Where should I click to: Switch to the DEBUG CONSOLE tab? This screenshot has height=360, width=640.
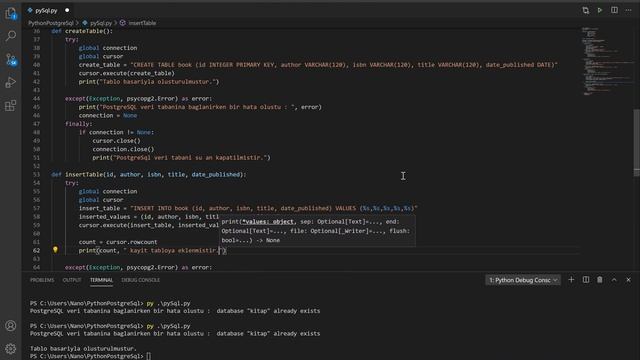(140, 280)
